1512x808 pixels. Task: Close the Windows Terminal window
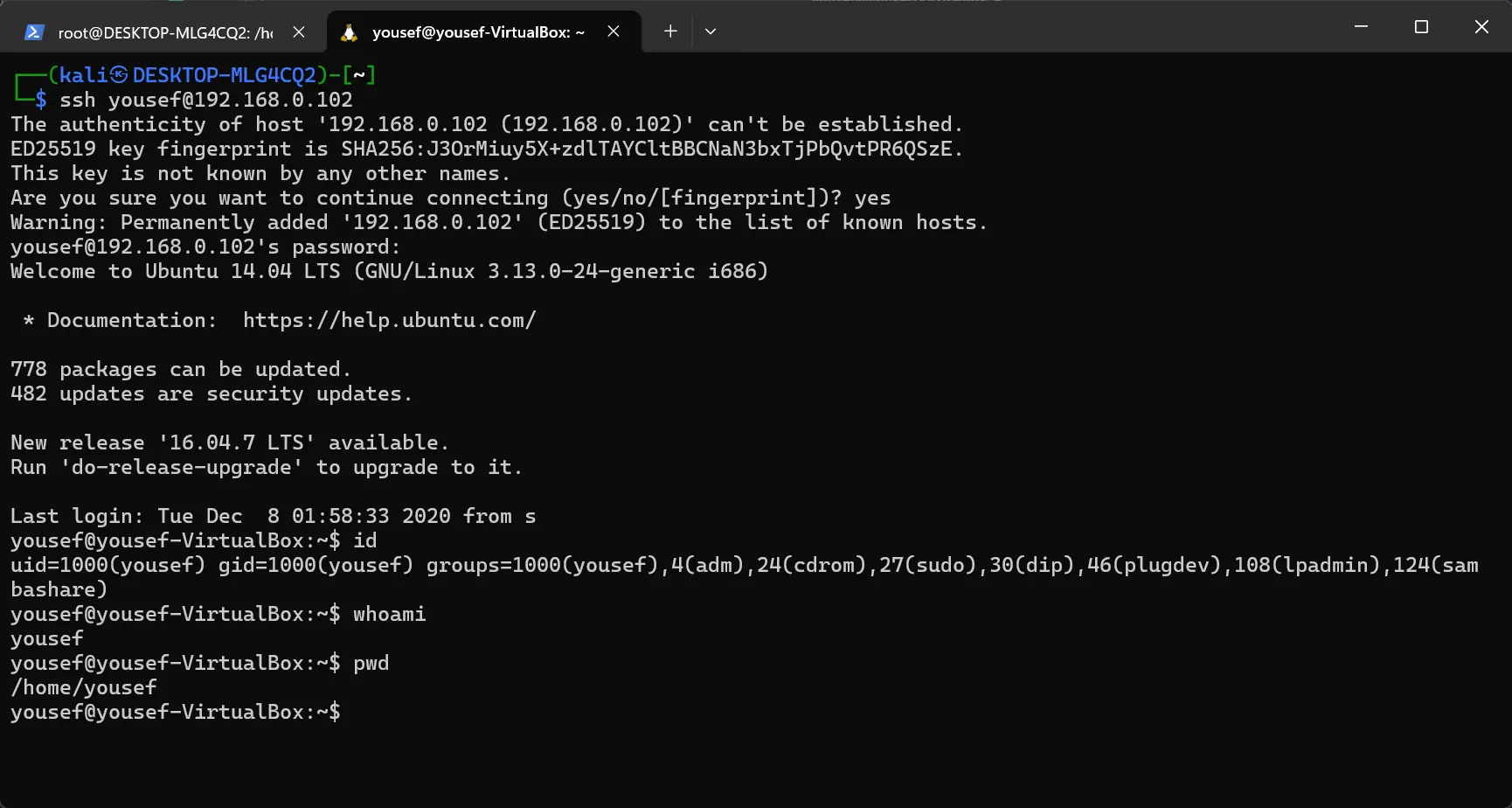pyautogui.click(x=1481, y=27)
